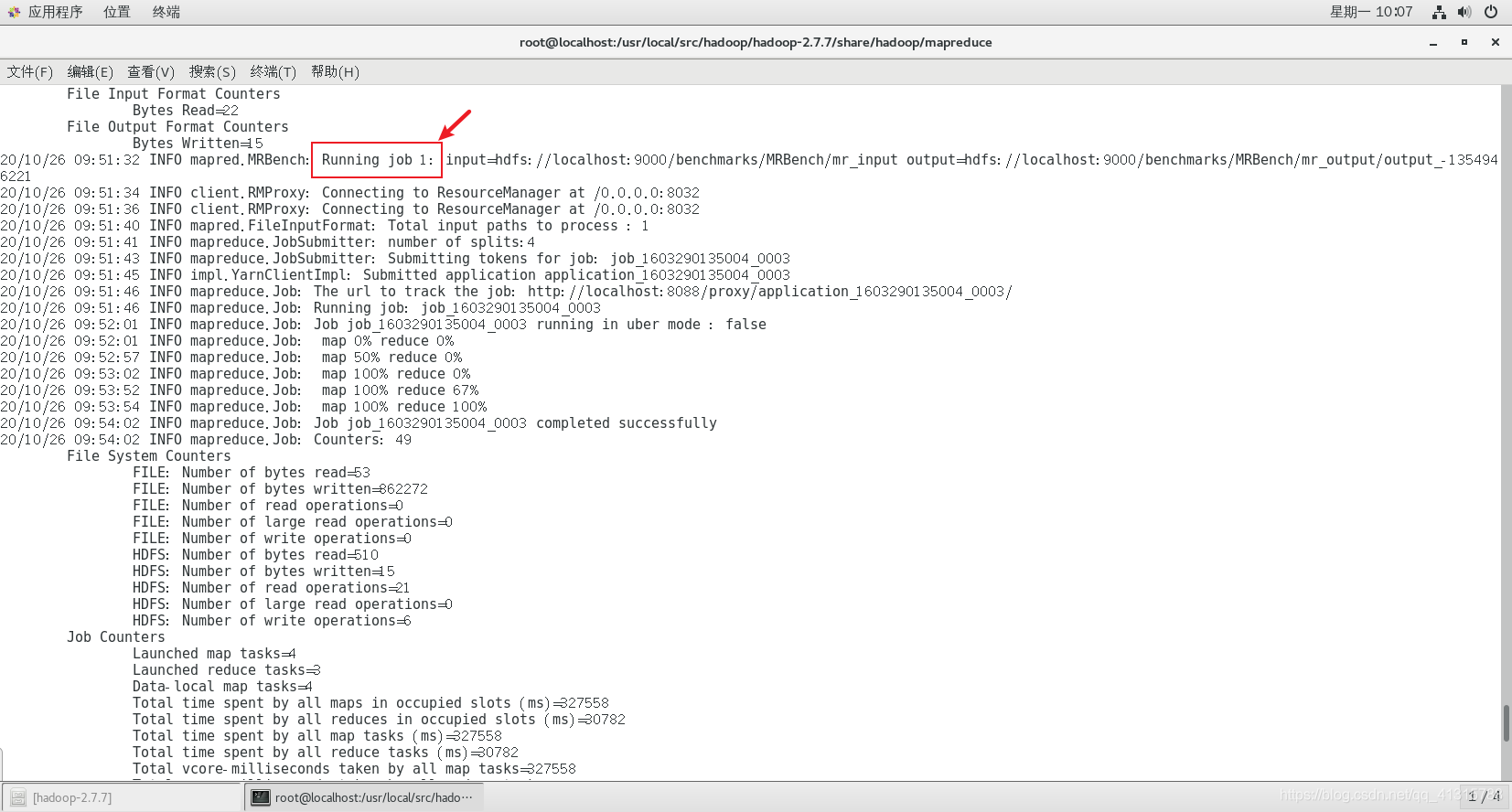Click the terminal icon in the taskbar
Image resolution: width=1512 pixels, height=812 pixels.
261,797
